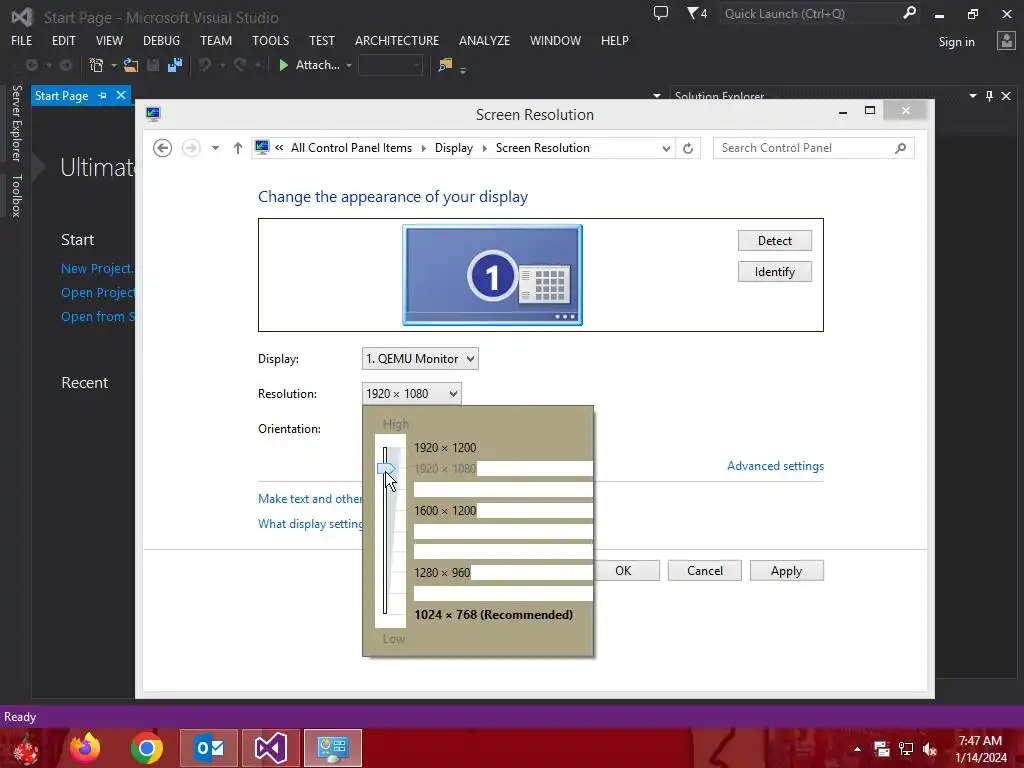
Task: Pin the Start Page tab
Action: [x=103, y=95]
